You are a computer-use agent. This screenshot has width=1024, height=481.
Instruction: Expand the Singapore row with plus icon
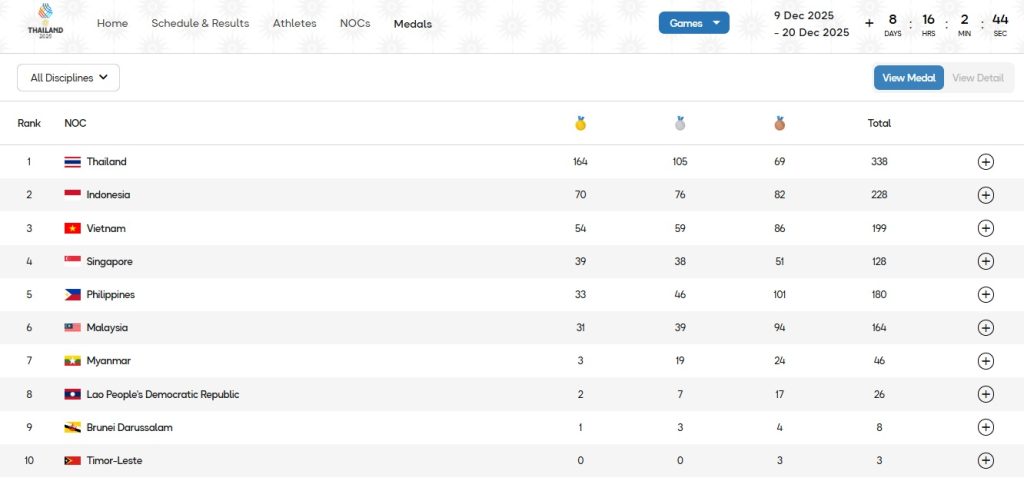click(985, 262)
